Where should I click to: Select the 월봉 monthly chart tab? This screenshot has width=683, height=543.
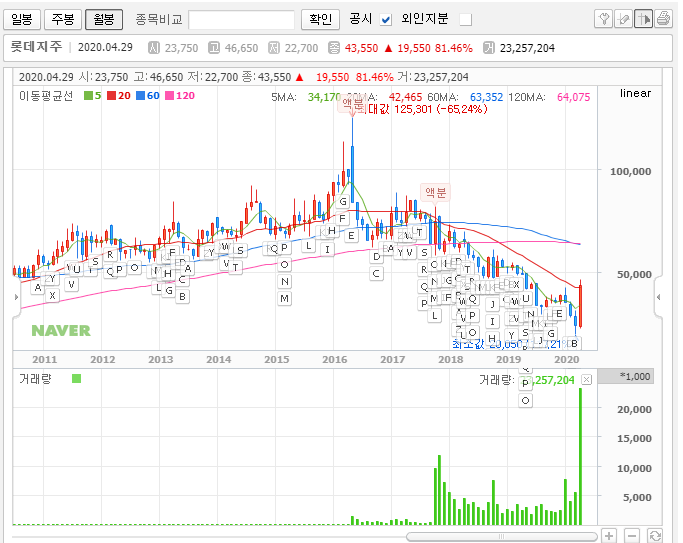pos(104,20)
